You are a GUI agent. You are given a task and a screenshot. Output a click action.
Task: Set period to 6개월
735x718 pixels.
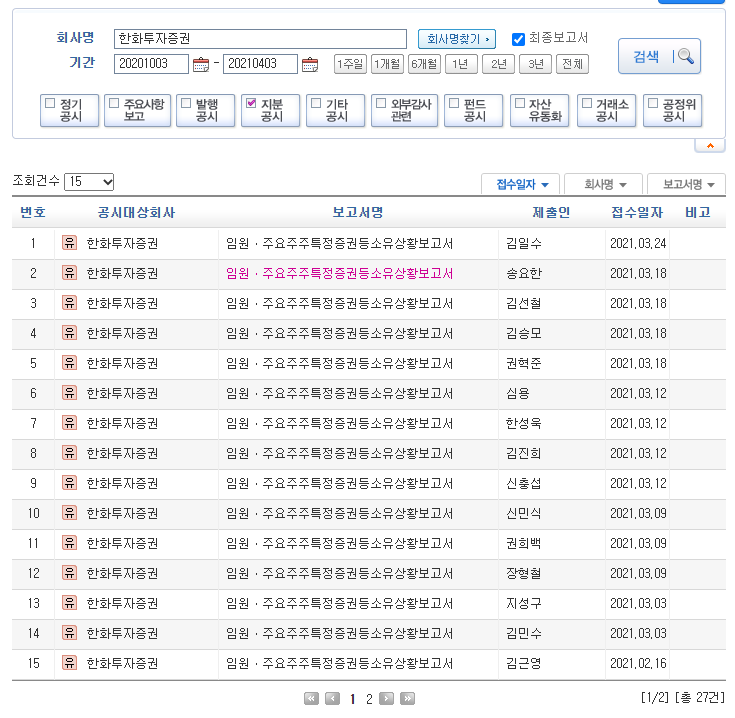(424, 64)
